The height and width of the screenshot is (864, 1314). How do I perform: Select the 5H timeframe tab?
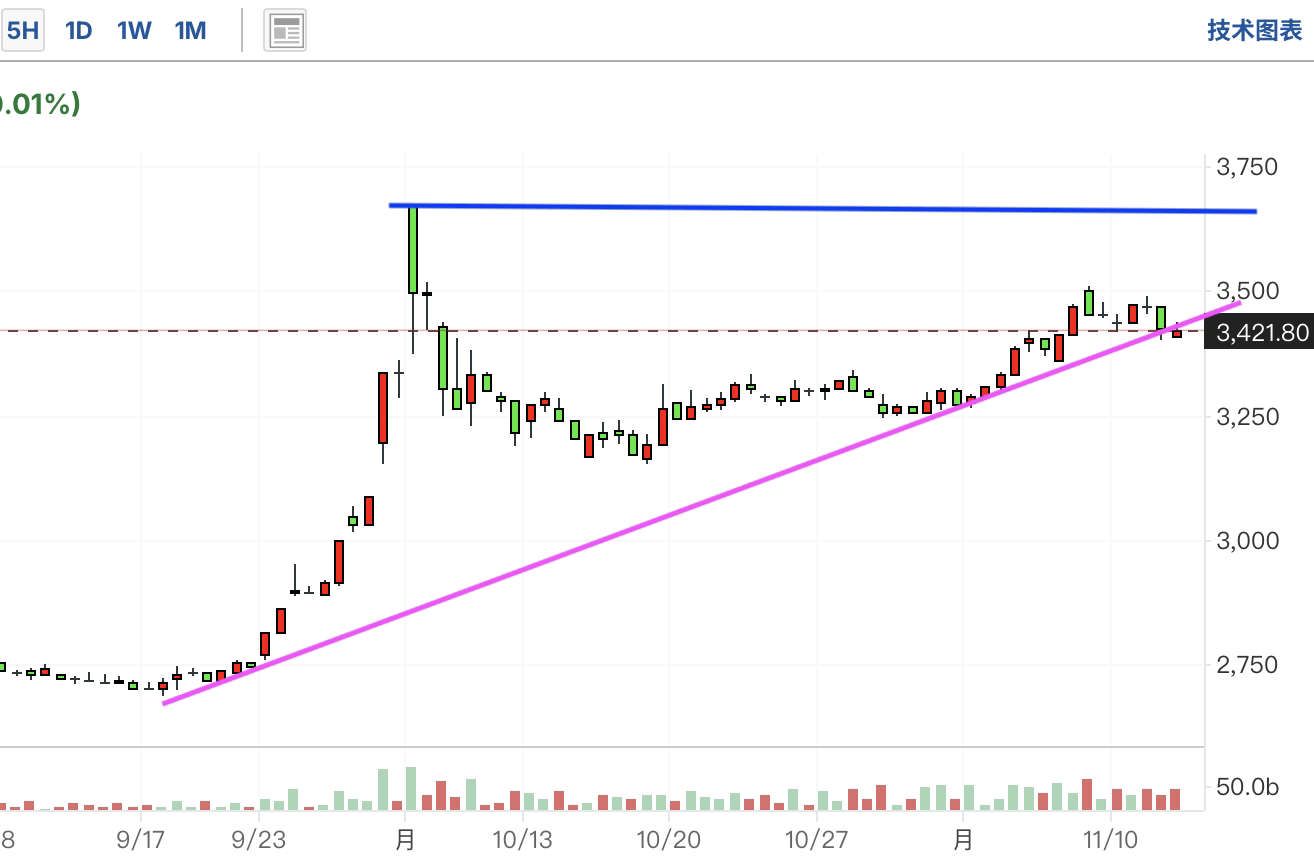[x=22, y=31]
